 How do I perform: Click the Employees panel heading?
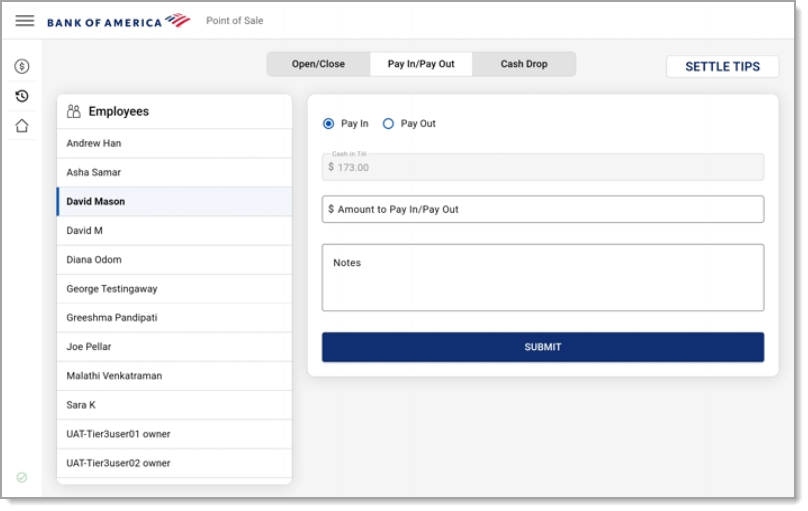pyautogui.click(x=119, y=111)
